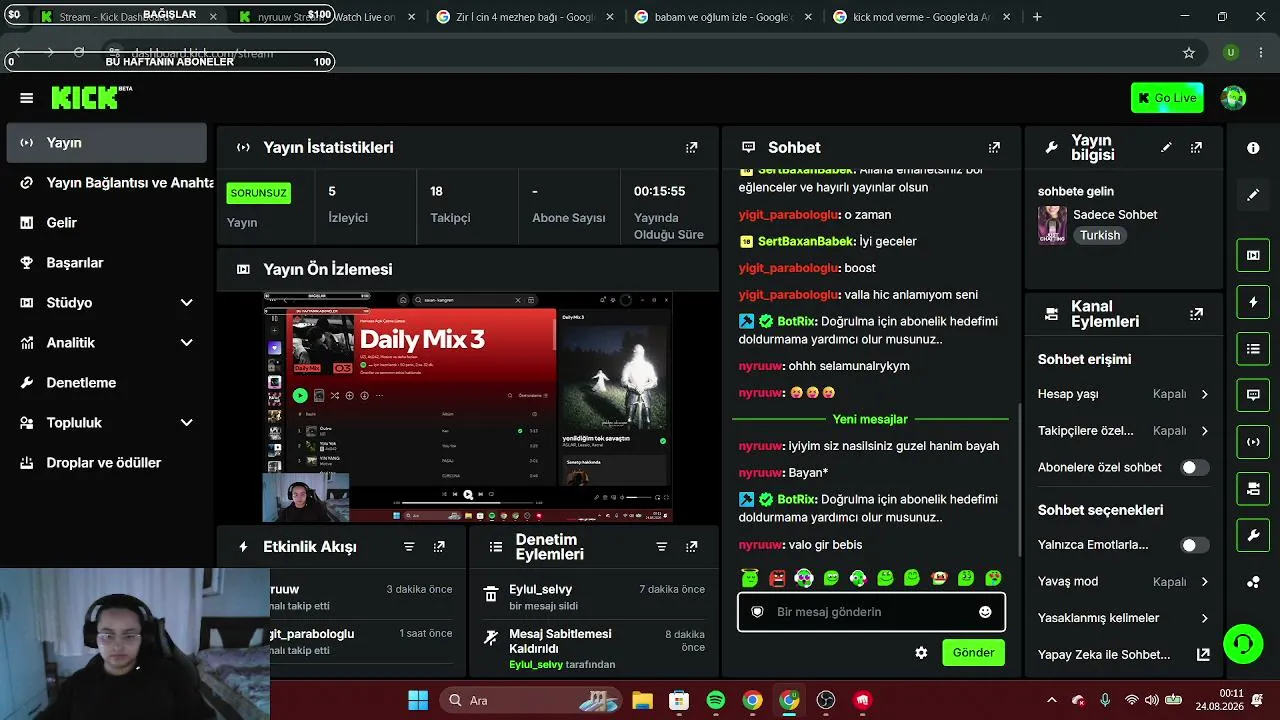Open Spotify from the taskbar
This screenshot has width=1280, height=720.
(x=716, y=700)
